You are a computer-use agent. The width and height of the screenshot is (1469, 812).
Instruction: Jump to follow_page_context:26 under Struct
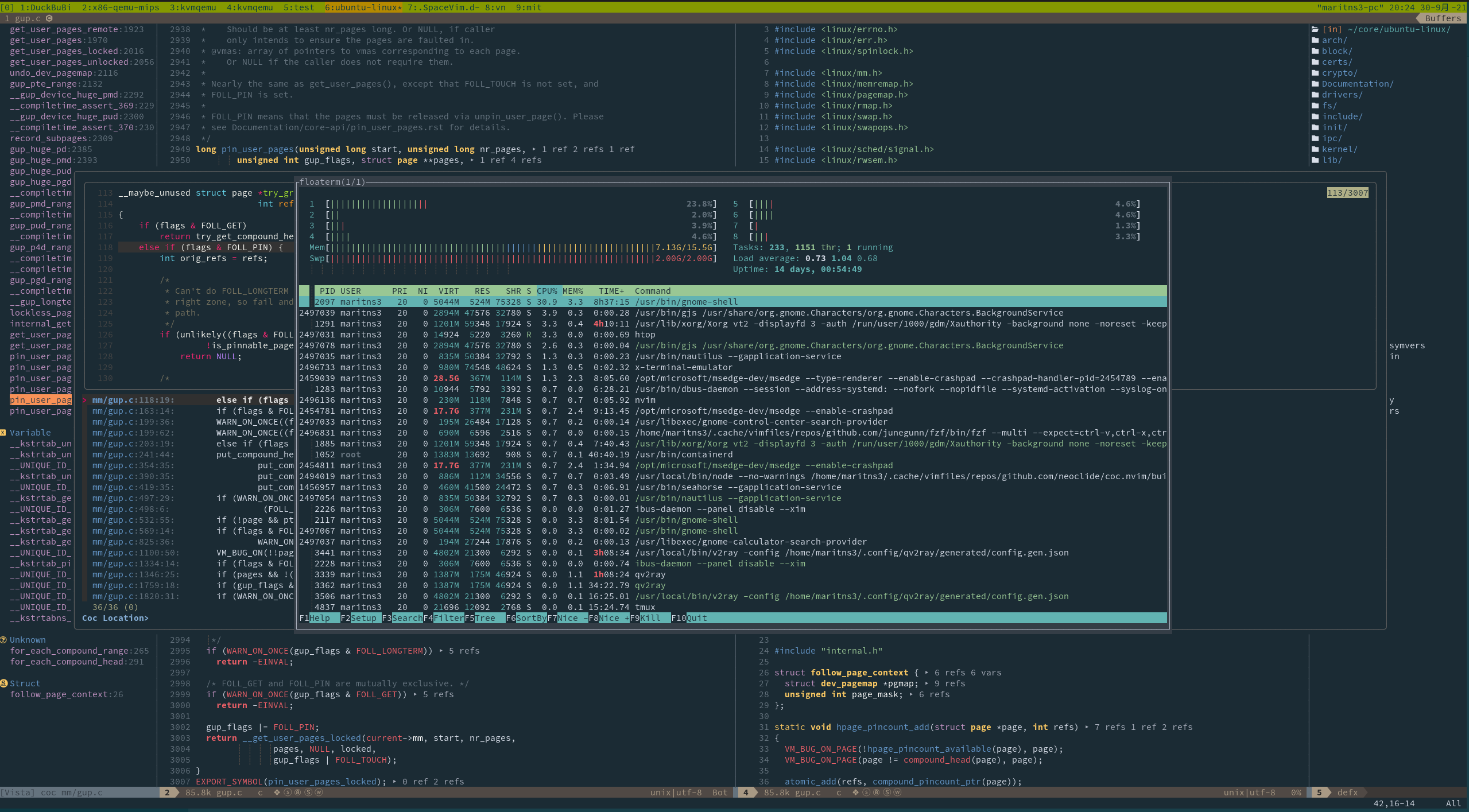(x=67, y=694)
